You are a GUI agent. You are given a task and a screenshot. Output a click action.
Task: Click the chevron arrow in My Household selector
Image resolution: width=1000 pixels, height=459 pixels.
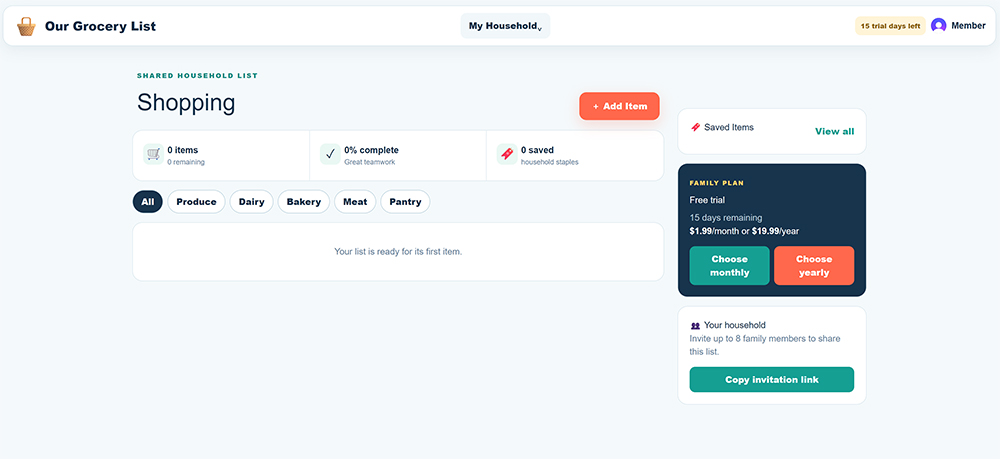coord(540,29)
